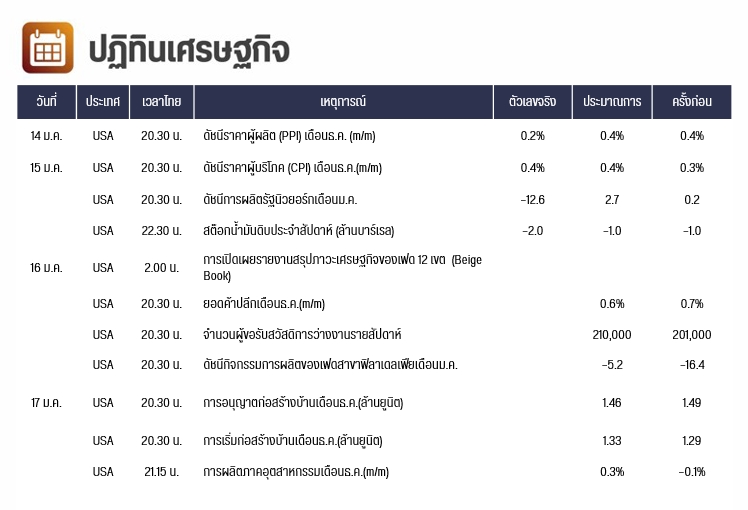This screenshot has width=748, height=510.
Task: Click the 16 ม.ค. date cell
Action: (x=46, y=268)
